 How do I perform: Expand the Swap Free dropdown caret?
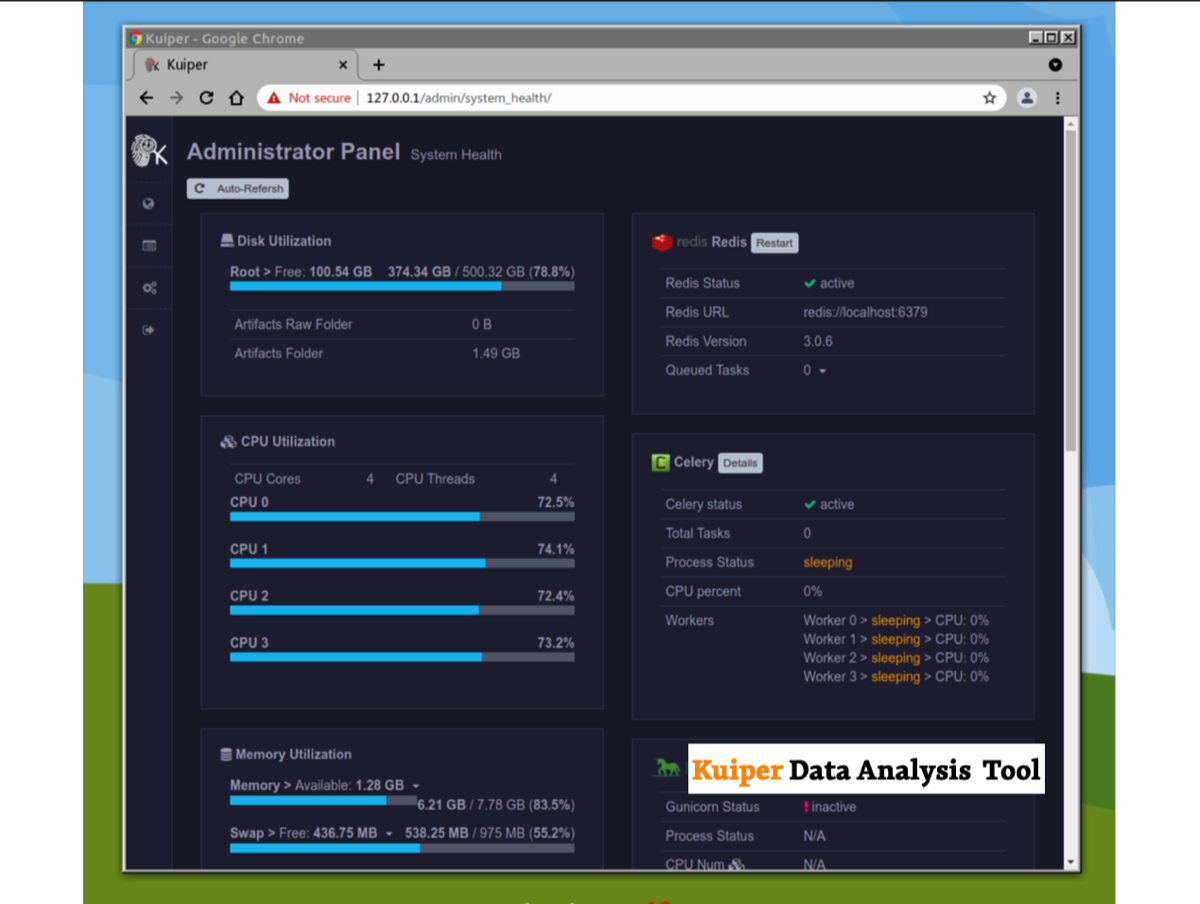(x=389, y=834)
